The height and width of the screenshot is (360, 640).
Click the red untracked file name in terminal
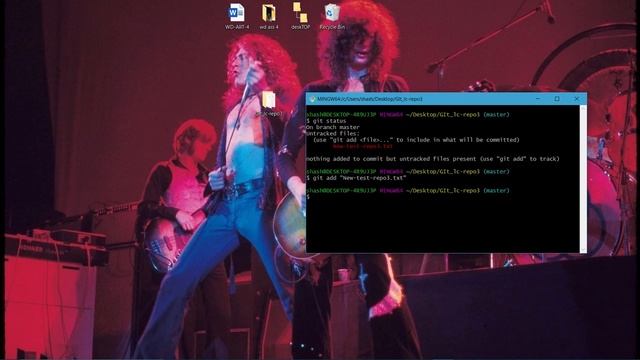pos(362,146)
